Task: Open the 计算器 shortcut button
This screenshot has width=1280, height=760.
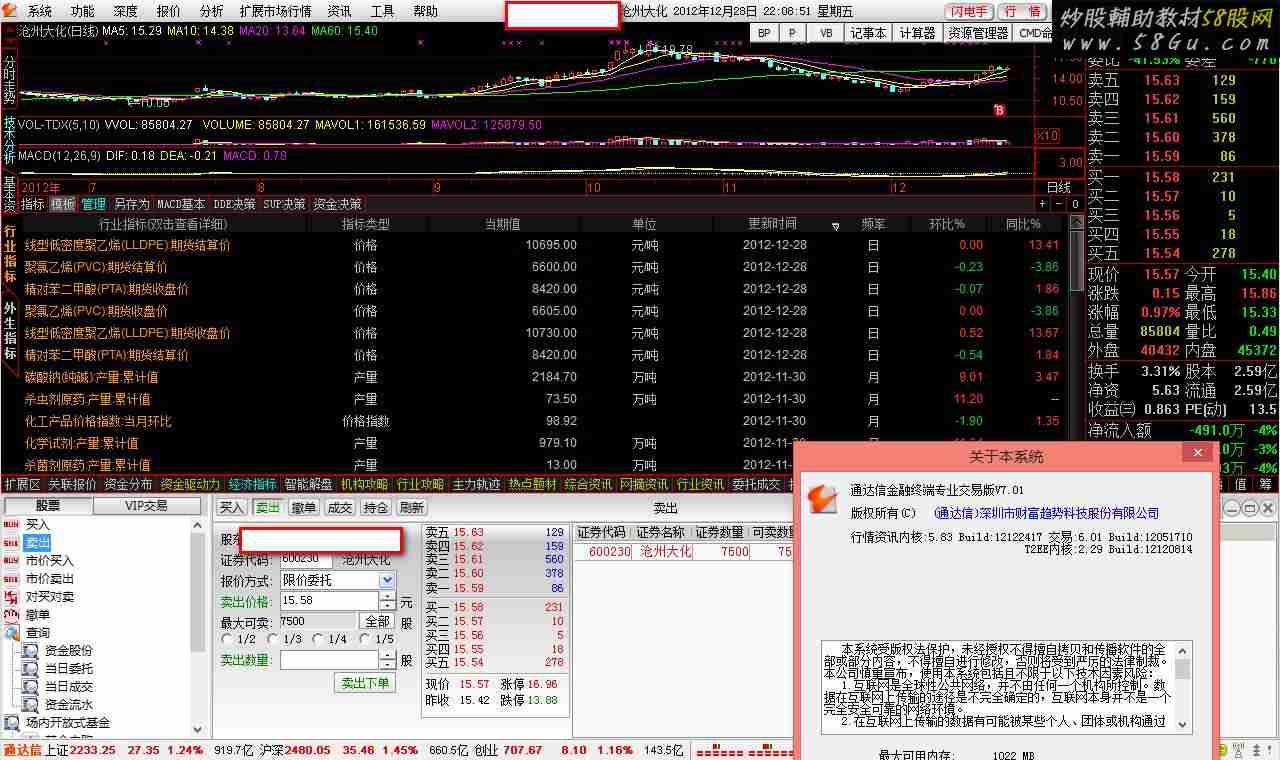Action: coord(917,33)
